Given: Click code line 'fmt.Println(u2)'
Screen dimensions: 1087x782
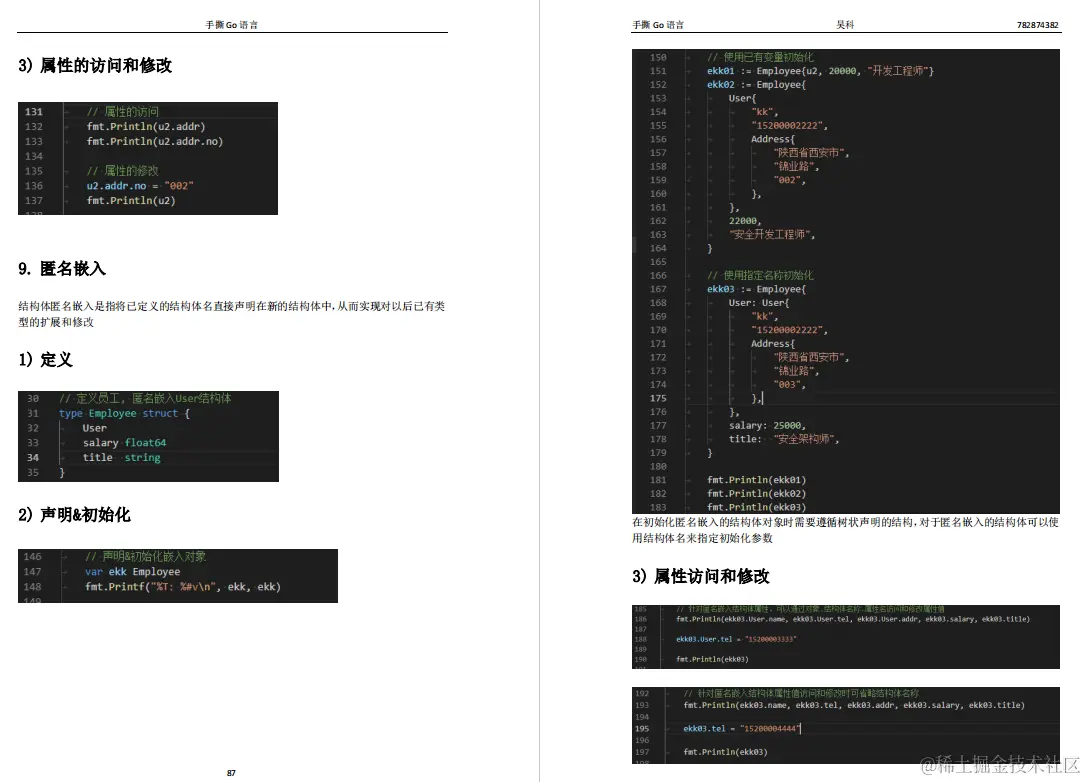Looking at the screenshot, I should click(x=130, y=200).
